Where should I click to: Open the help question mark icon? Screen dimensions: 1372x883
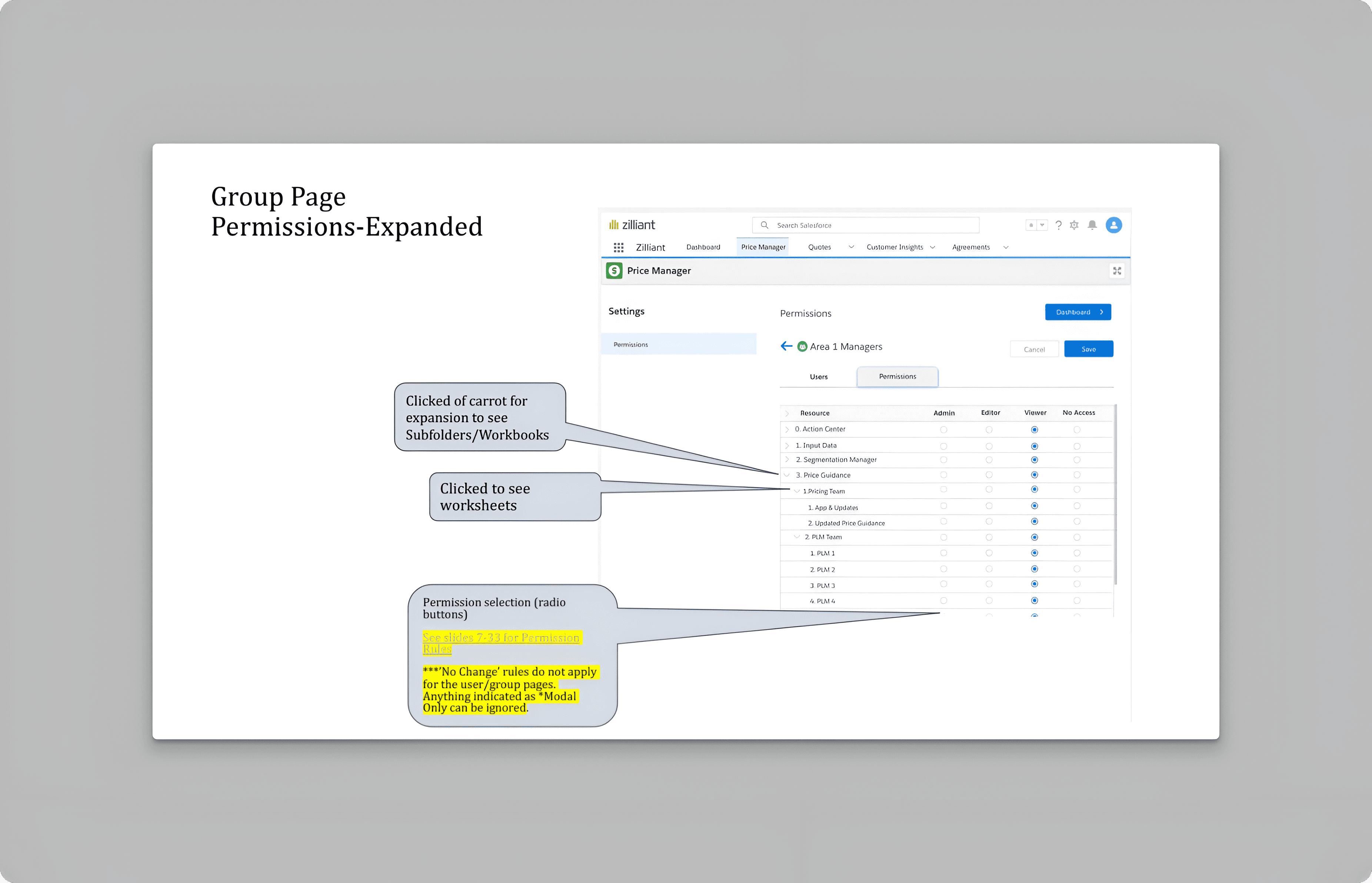click(x=1058, y=225)
